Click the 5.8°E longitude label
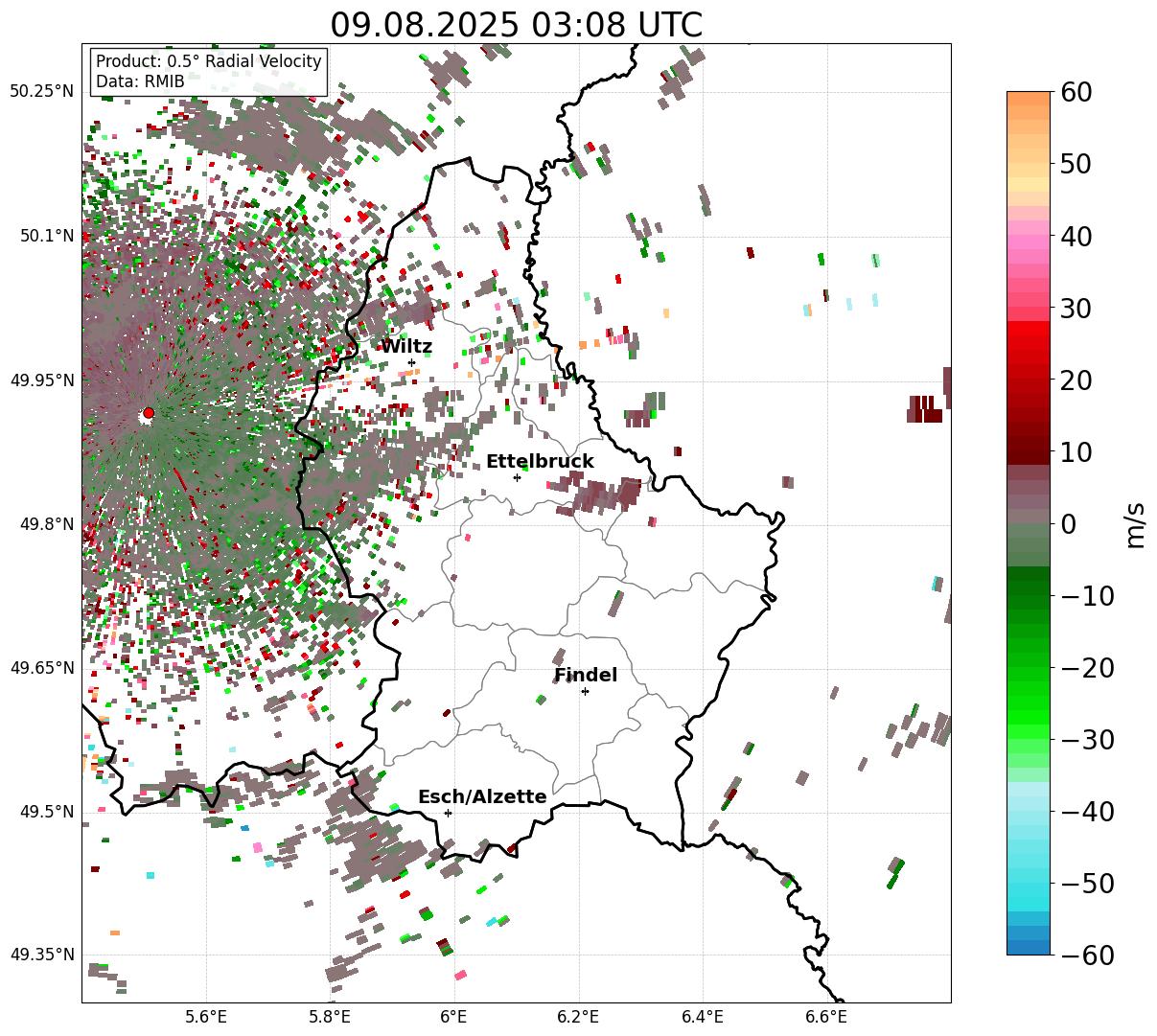The width and height of the screenshot is (1157, 1036). click(330, 1017)
